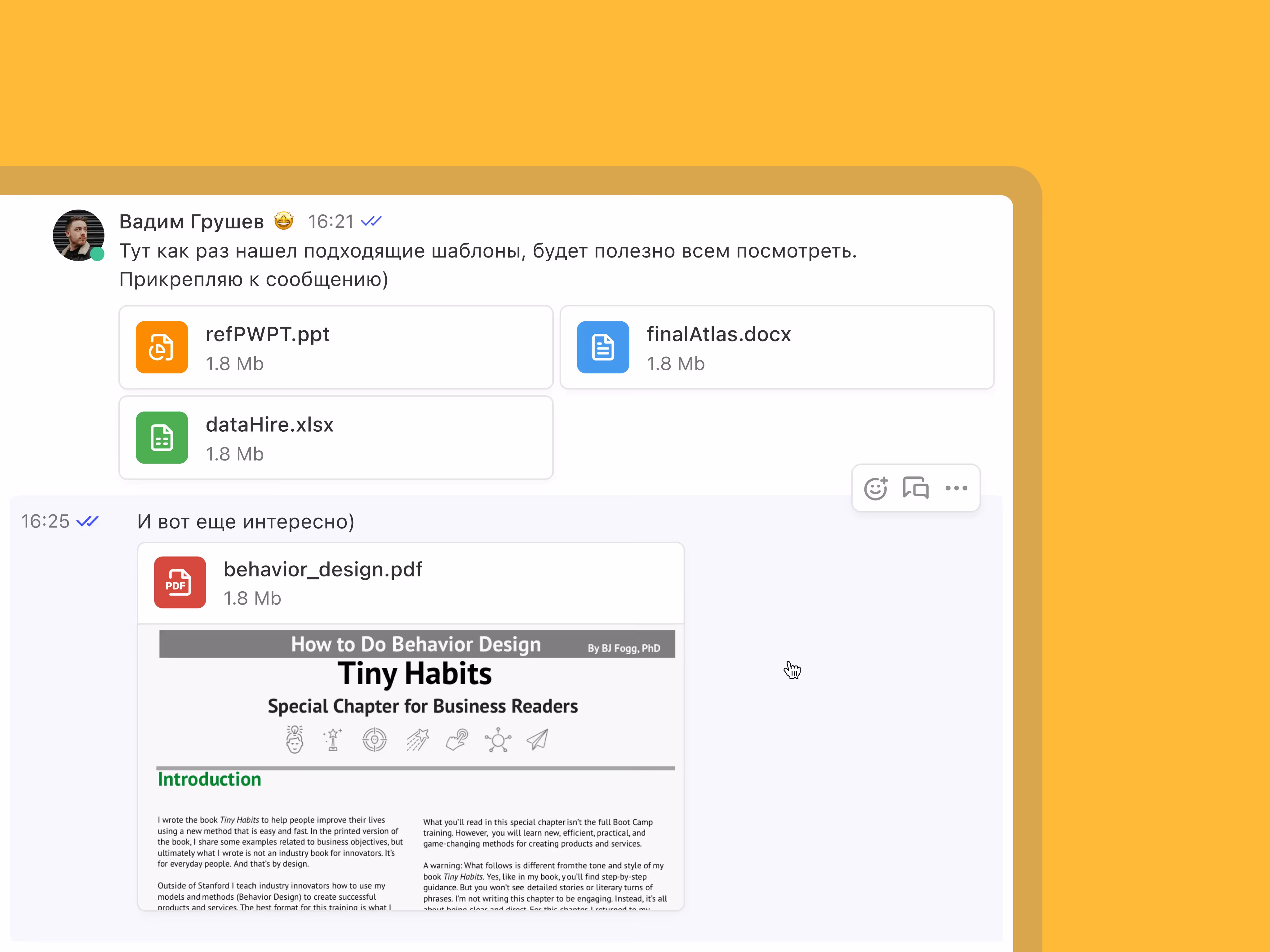This screenshot has height=952, width=1270.
Task: Click the sender name Вадим Грушев
Action: tap(191, 222)
